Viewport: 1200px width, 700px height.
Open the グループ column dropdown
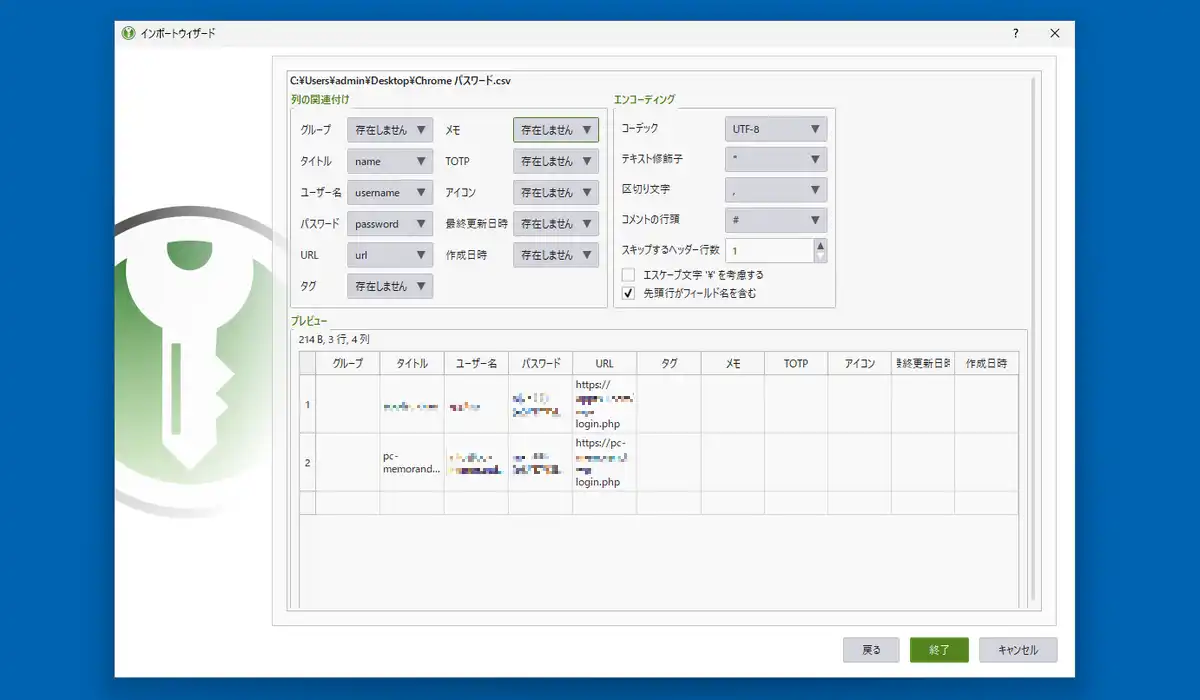tap(390, 129)
